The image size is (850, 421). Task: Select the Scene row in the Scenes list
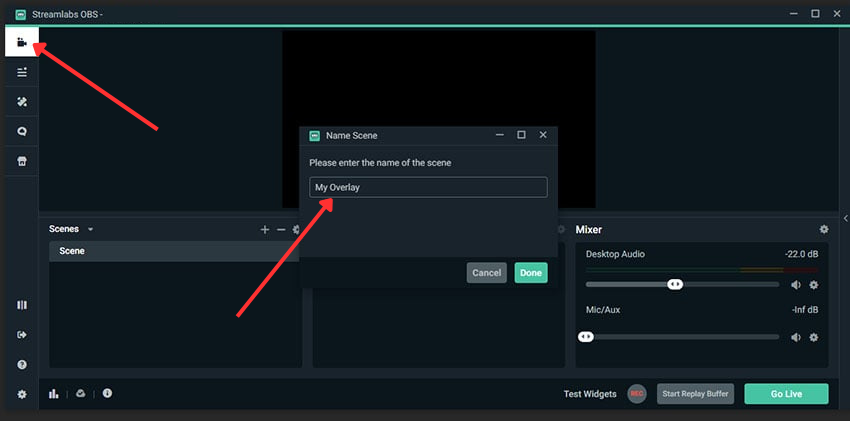[x=174, y=251]
